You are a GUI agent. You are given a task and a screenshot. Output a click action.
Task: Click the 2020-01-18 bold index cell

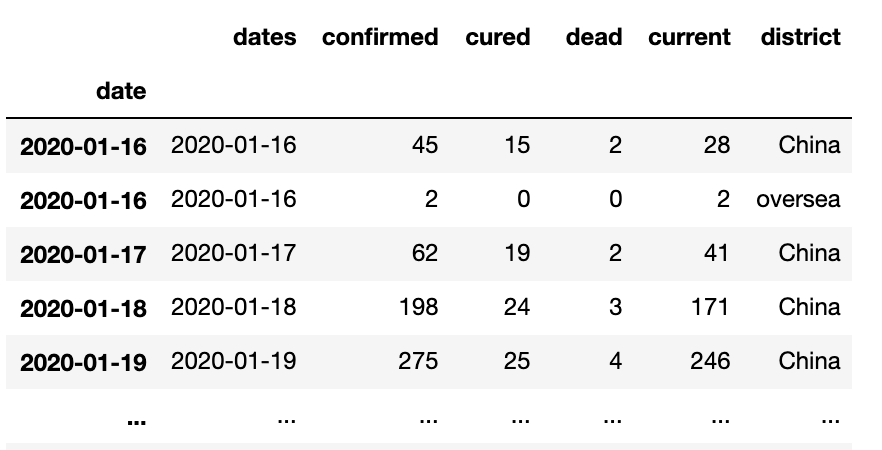click(x=83, y=309)
